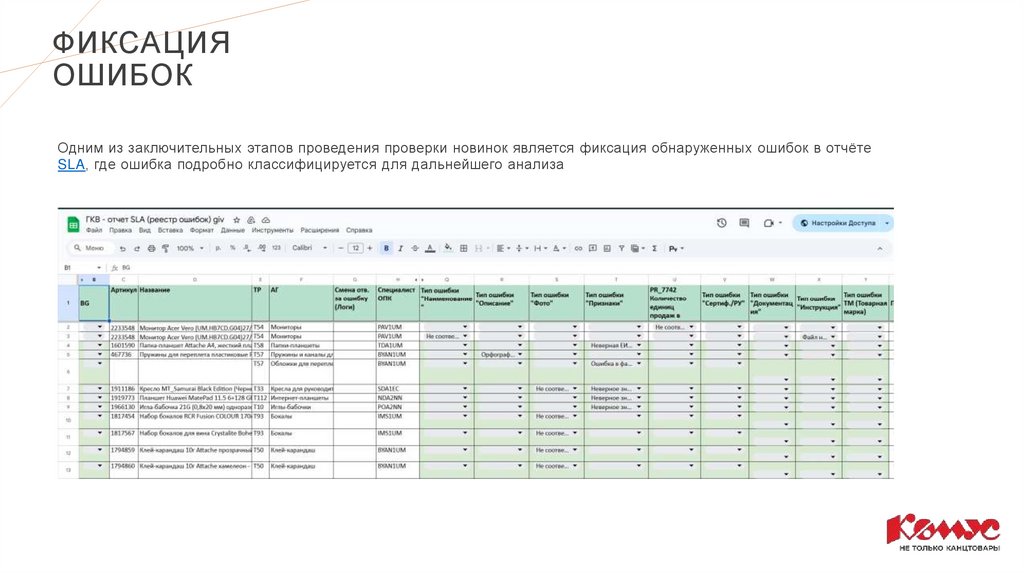Insert a comment from the toolbar
Image resolution: width=1024 pixels, height=574 pixels.
coord(592,248)
